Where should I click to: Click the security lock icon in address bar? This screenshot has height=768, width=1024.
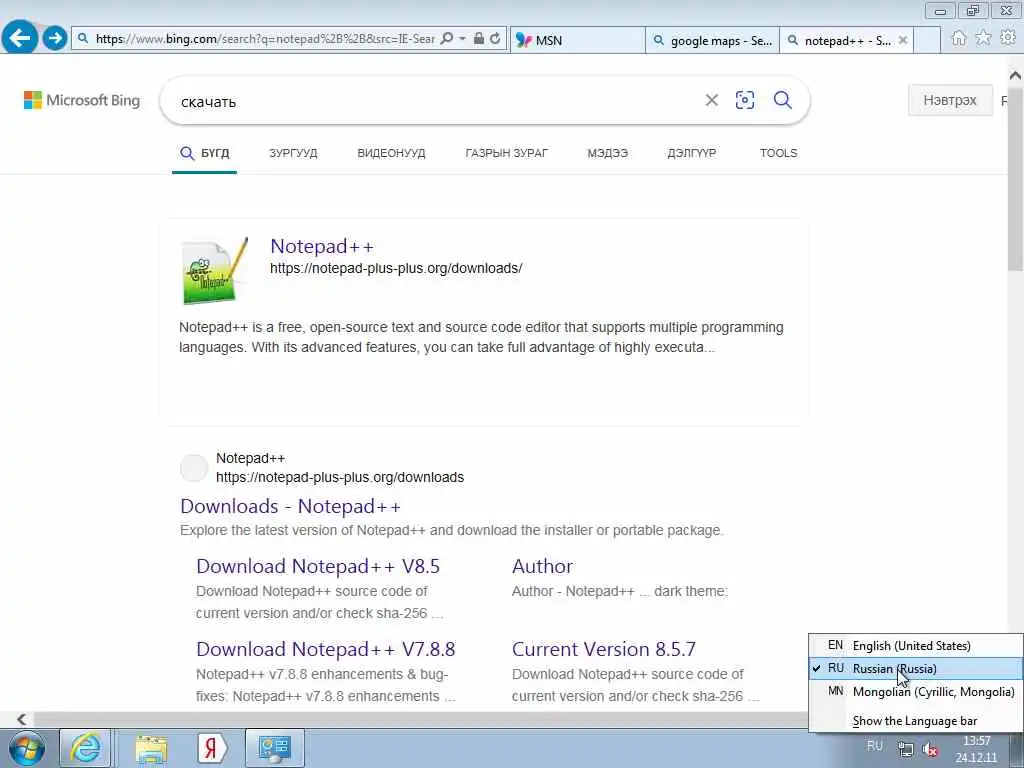[479, 39]
